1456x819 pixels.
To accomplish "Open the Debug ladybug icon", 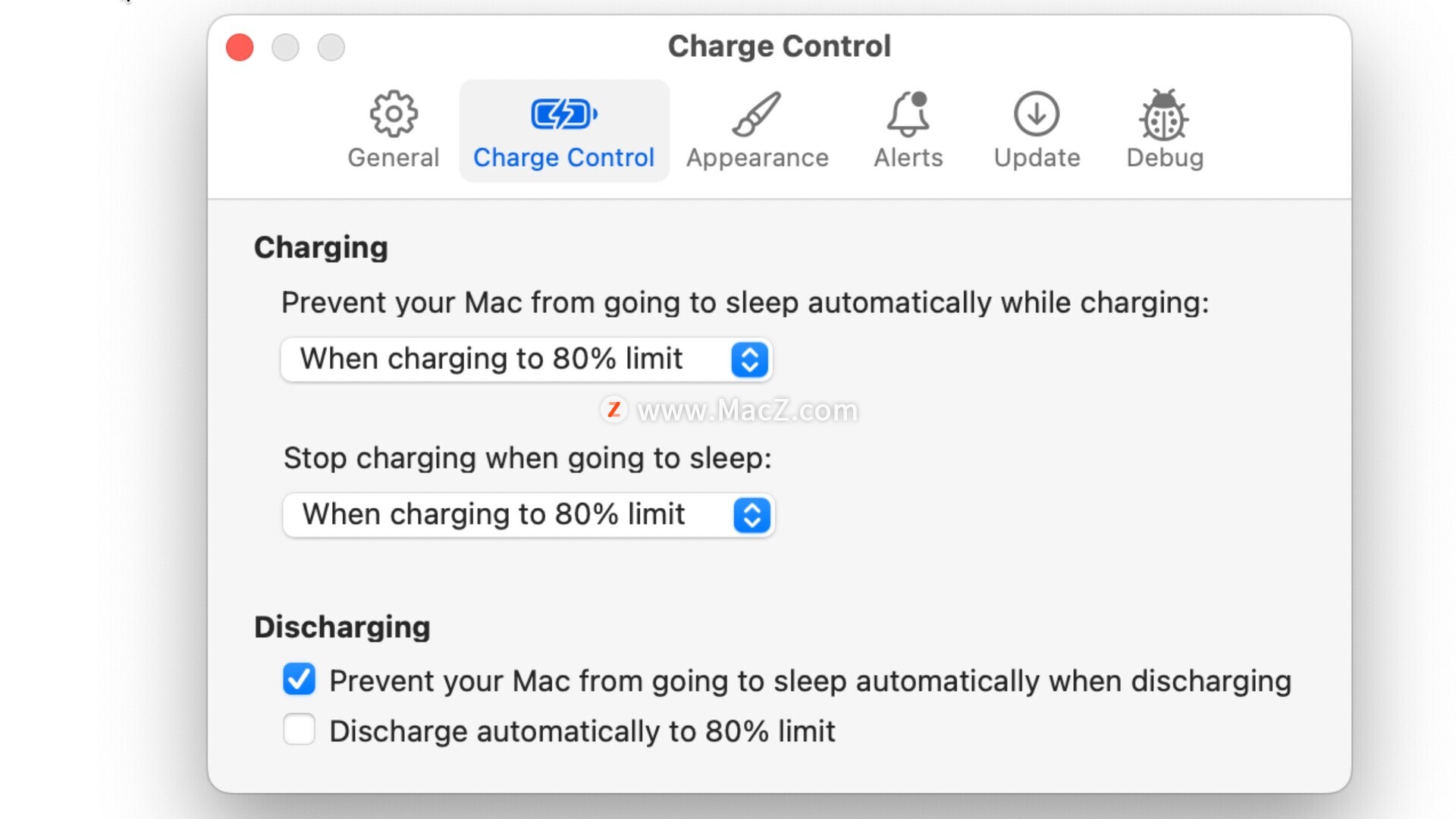I will point(1164,115).
